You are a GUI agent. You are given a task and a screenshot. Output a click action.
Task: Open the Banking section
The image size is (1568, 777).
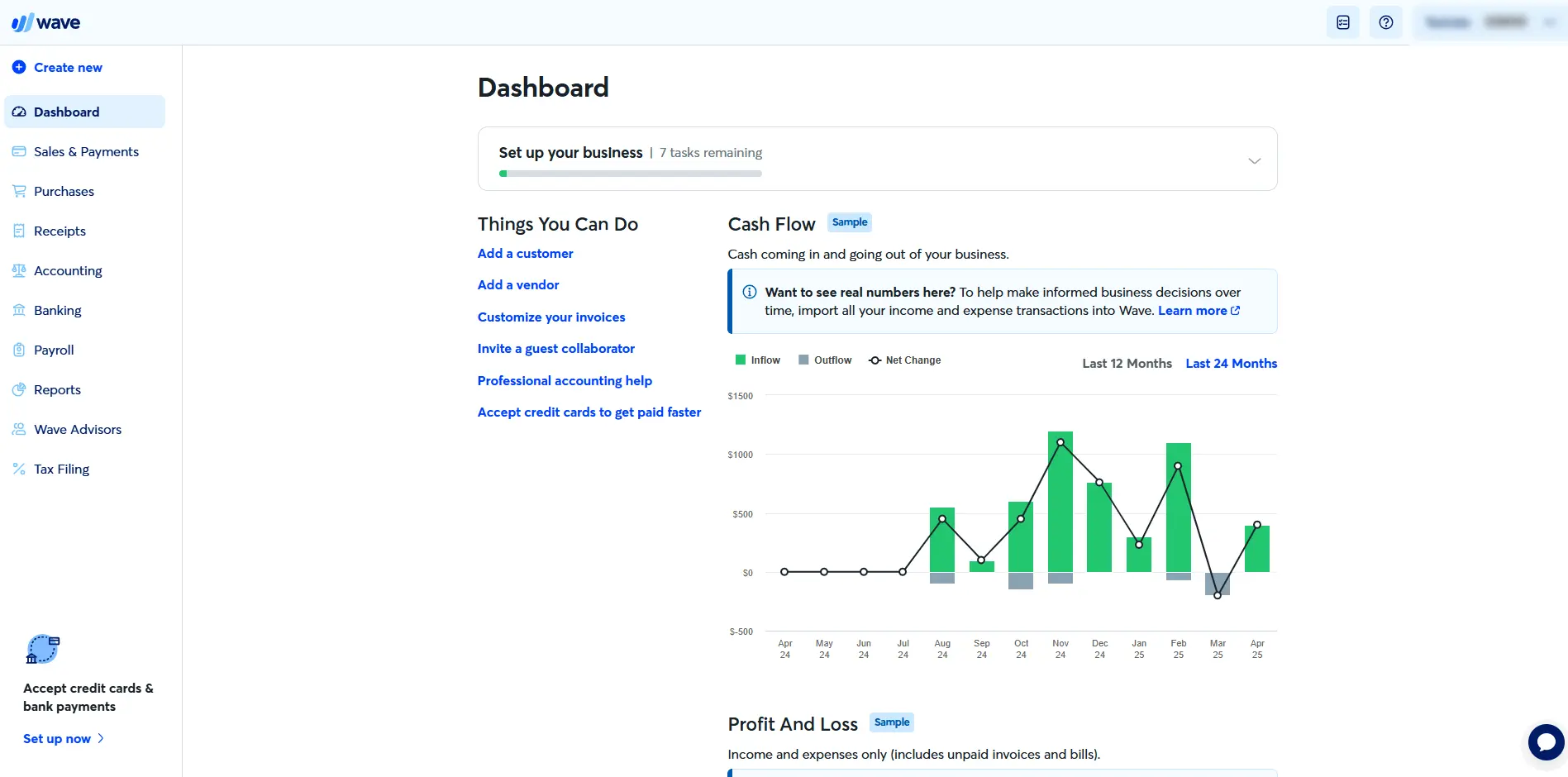point(57,310)
